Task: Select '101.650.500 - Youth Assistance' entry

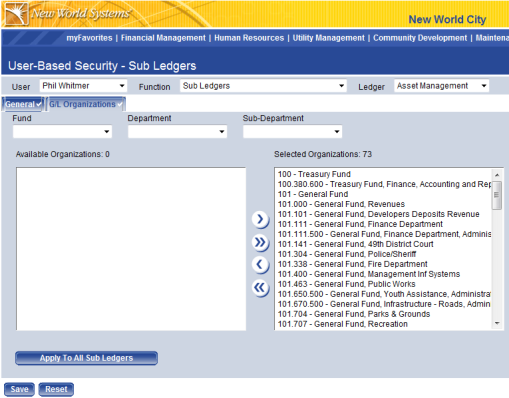Action: point(383,294)
